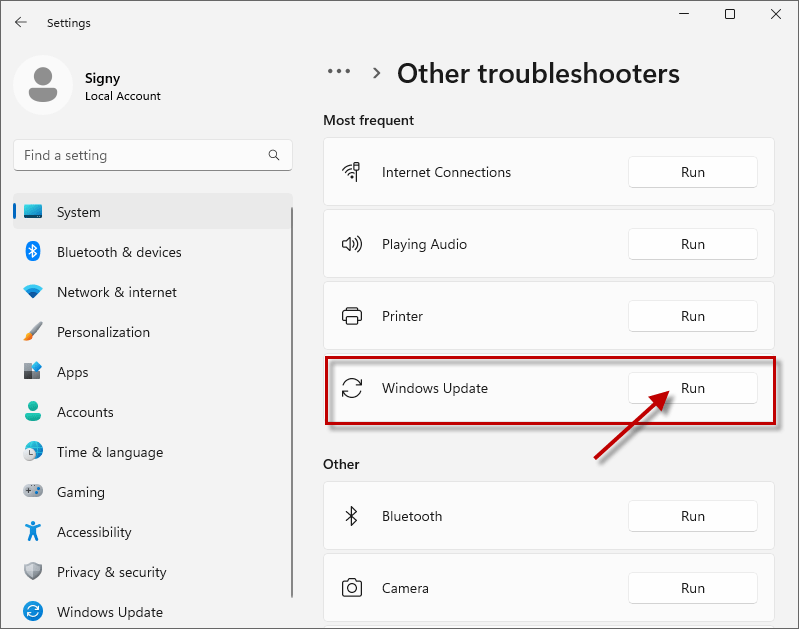Open the breadcrumb ellipsis menu
The width and height of the screenshot is (799, 629).
pyautogui.click(x=339, y=71)
